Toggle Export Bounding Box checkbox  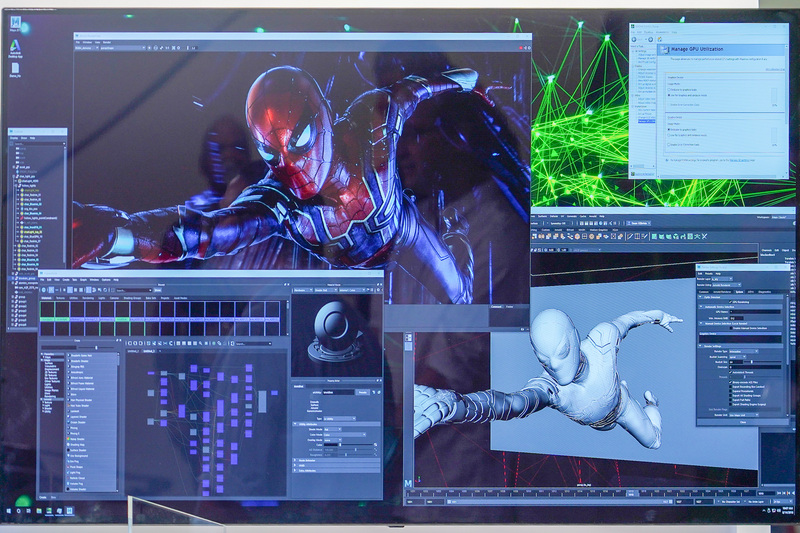point(731,387)
